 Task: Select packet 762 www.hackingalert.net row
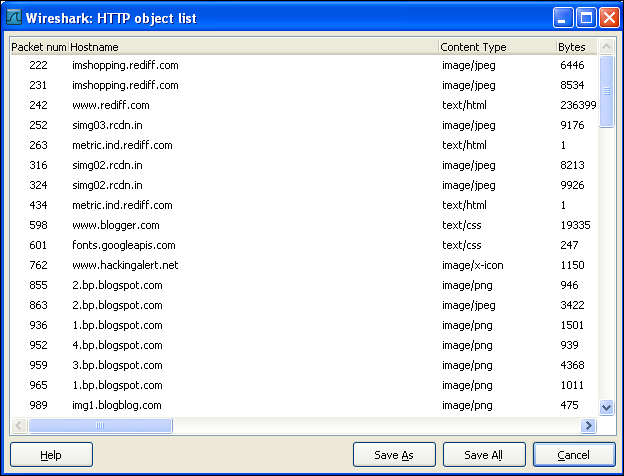coord(304,265)
